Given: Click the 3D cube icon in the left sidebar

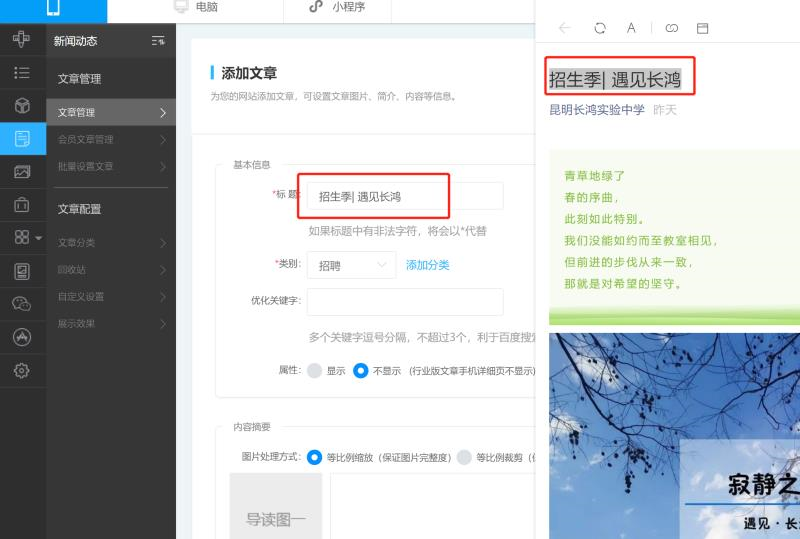Looking at the screenshot, I should coord(22,106).
